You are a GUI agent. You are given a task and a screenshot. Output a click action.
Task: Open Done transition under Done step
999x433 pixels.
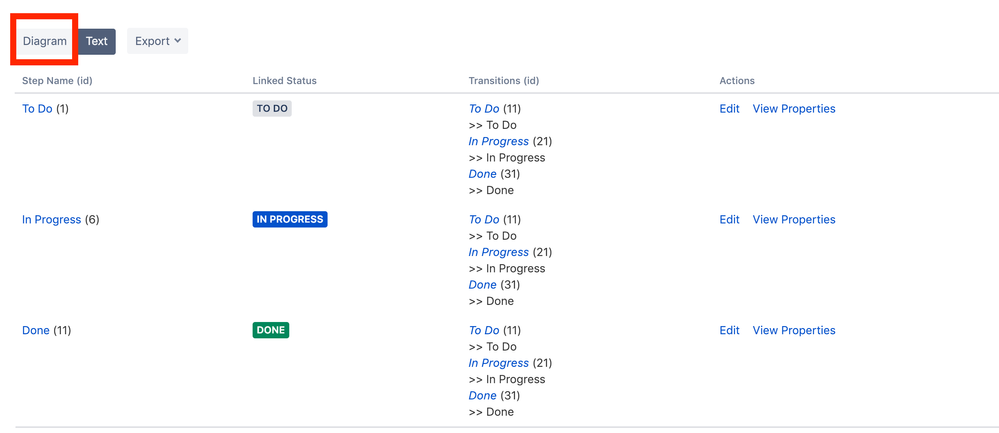pyautogui.click(x=482, y=396)
